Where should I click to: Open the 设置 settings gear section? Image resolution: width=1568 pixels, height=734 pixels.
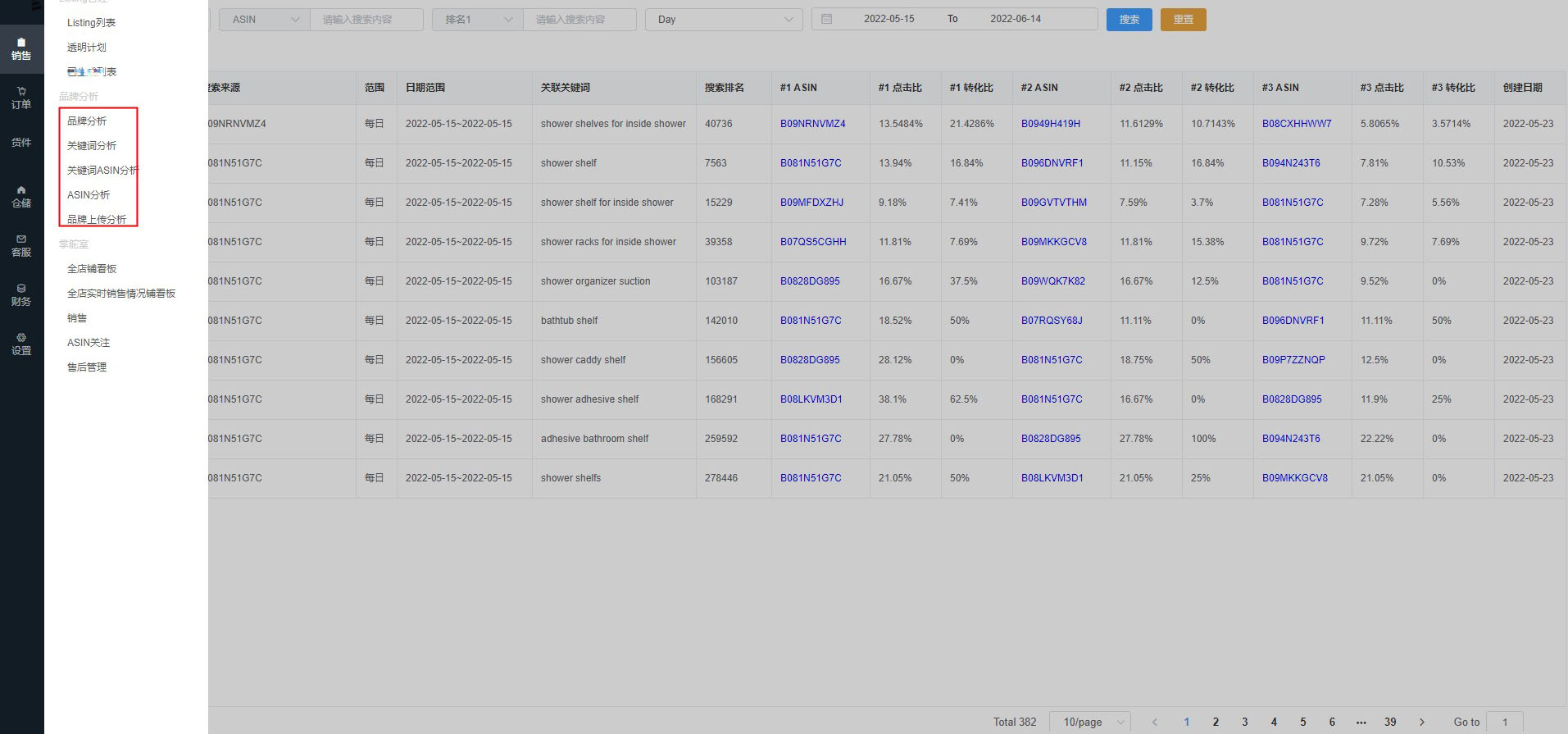click(x=21, y=344)
